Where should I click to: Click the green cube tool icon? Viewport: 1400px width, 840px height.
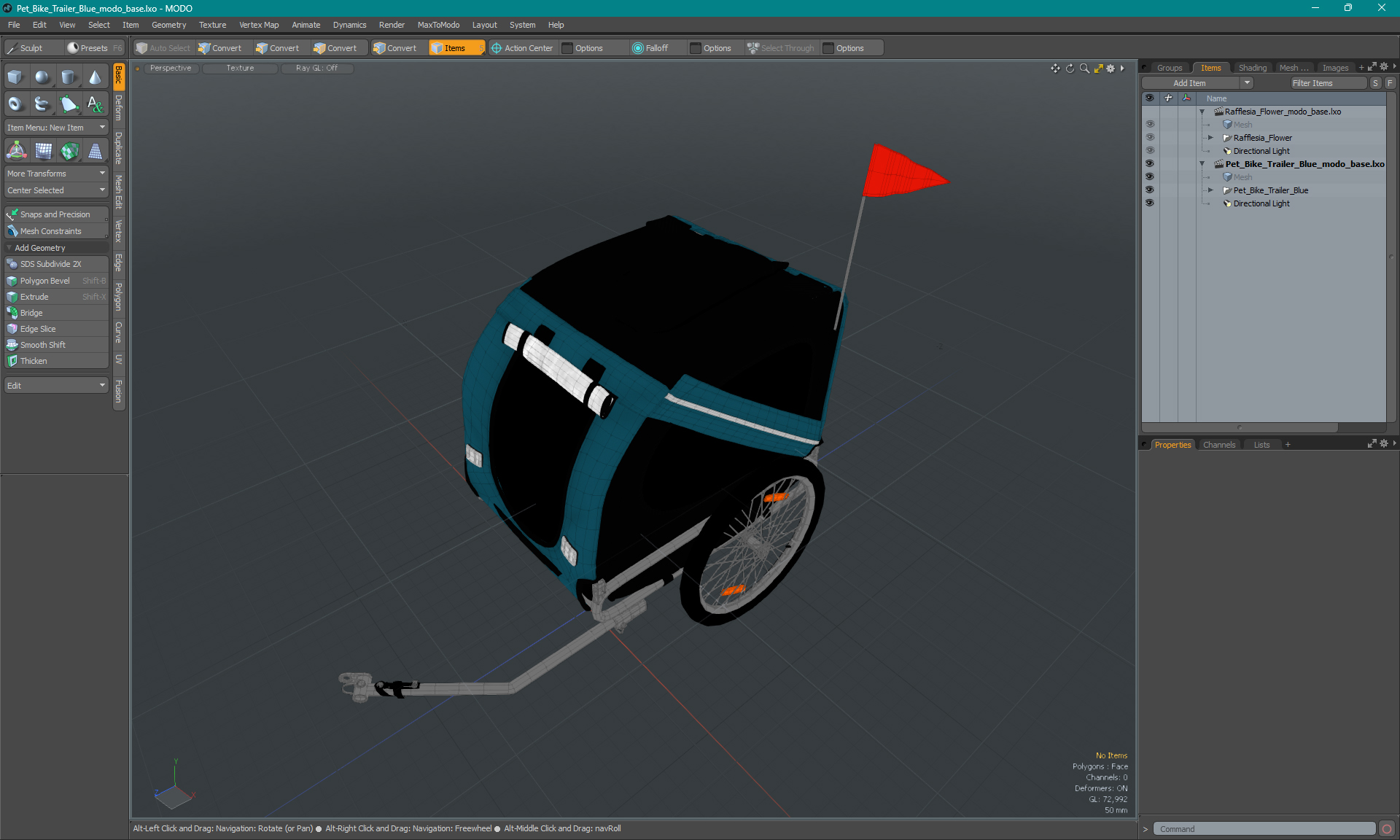[69, 151]
